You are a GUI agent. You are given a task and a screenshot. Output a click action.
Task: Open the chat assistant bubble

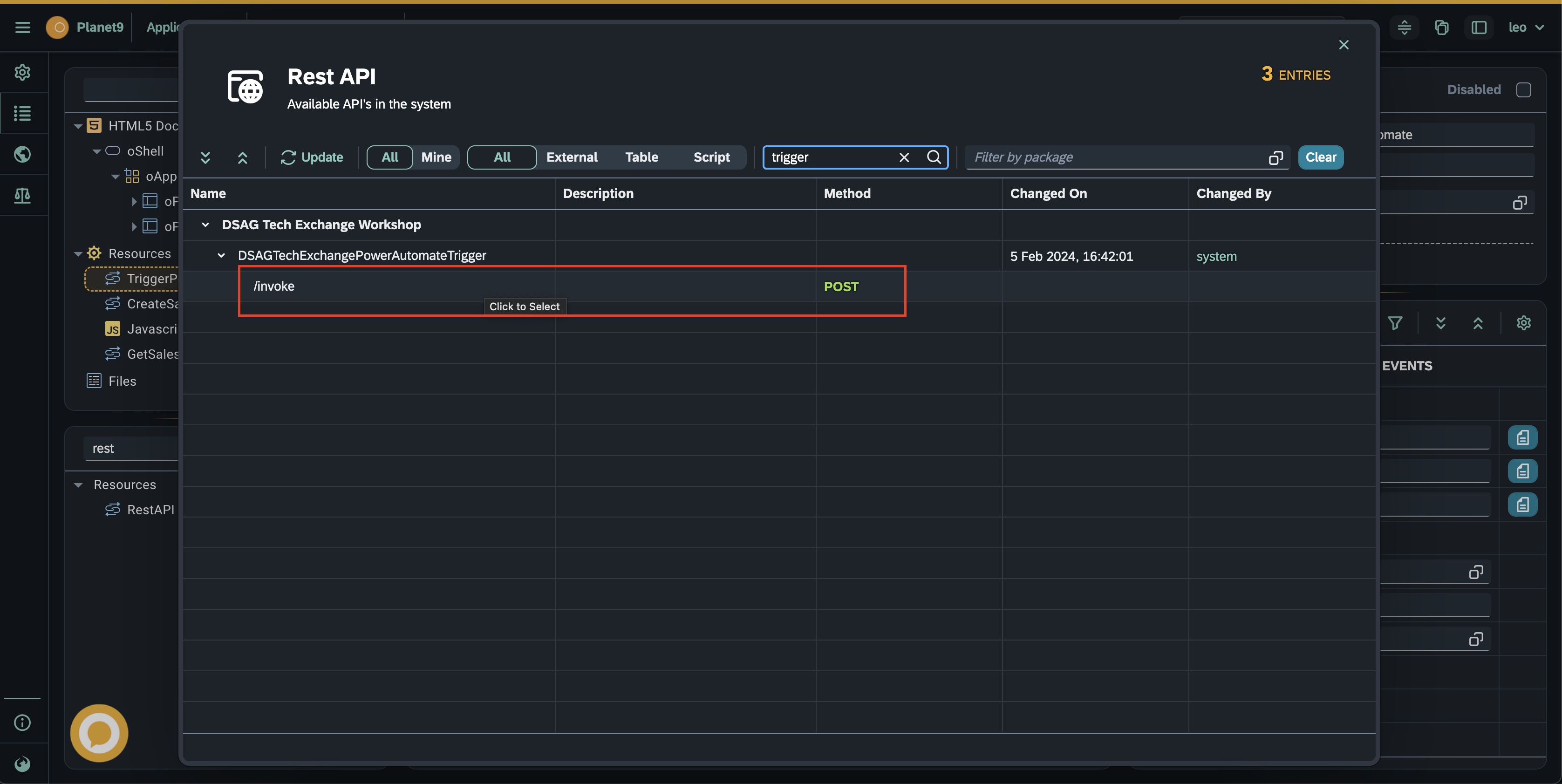99,732
